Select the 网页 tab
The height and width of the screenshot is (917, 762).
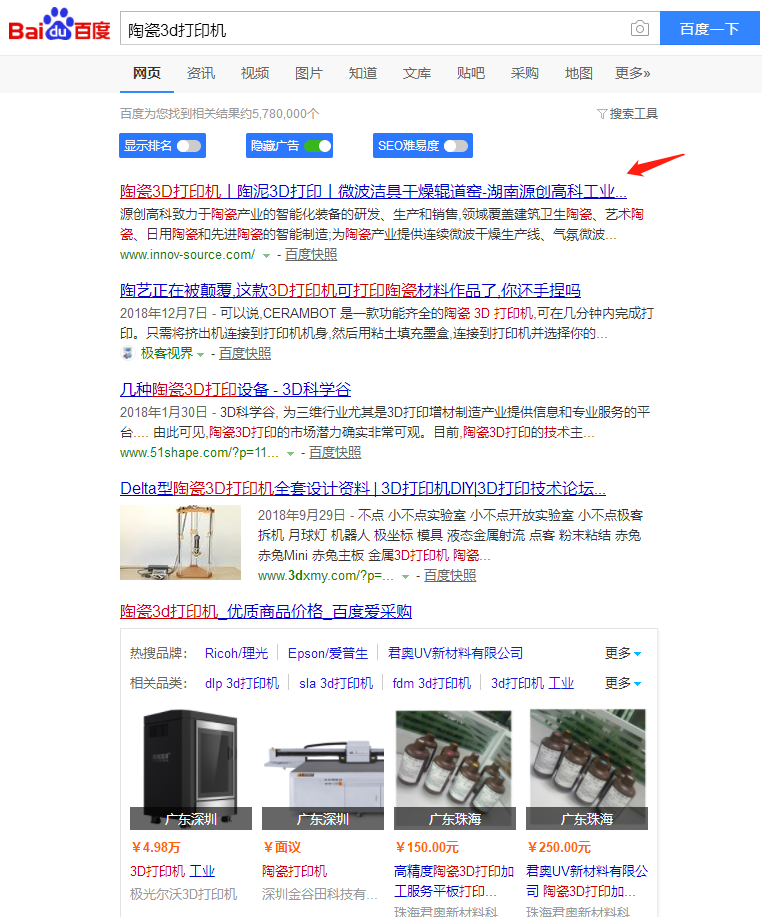147,73
